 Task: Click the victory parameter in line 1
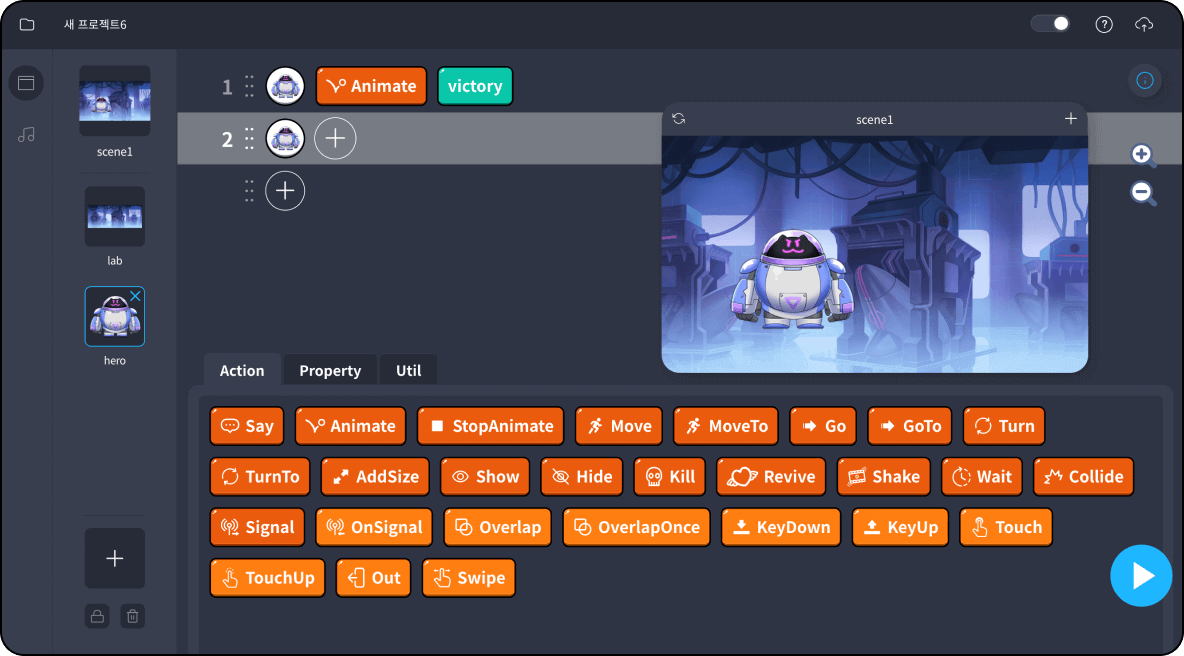pyautogui.click(x=475, y=86)
